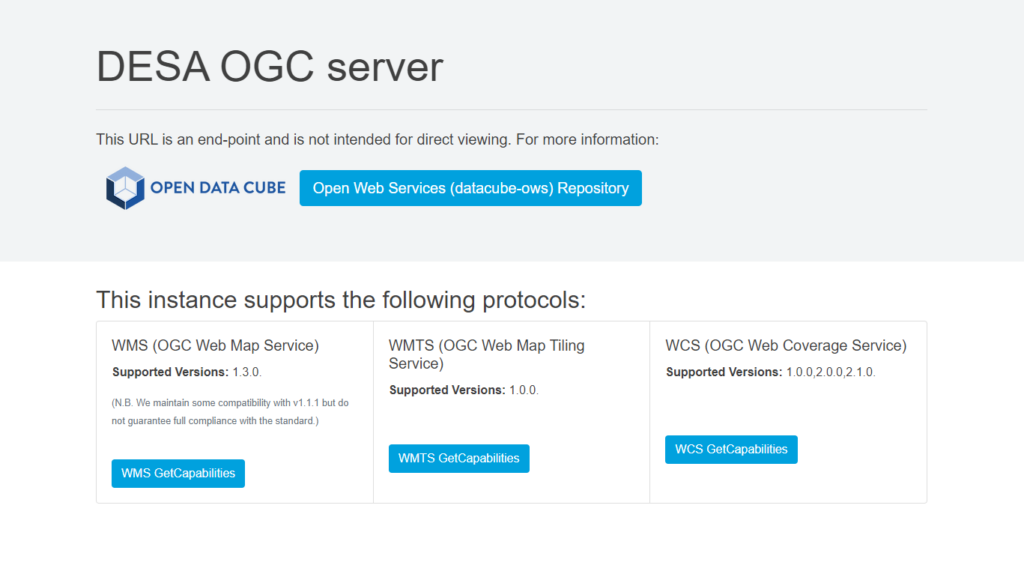Click the 'Supported Versions:' label in WMTS card
Viewport: 1024px width, 583px height.
tap(447, 390)
